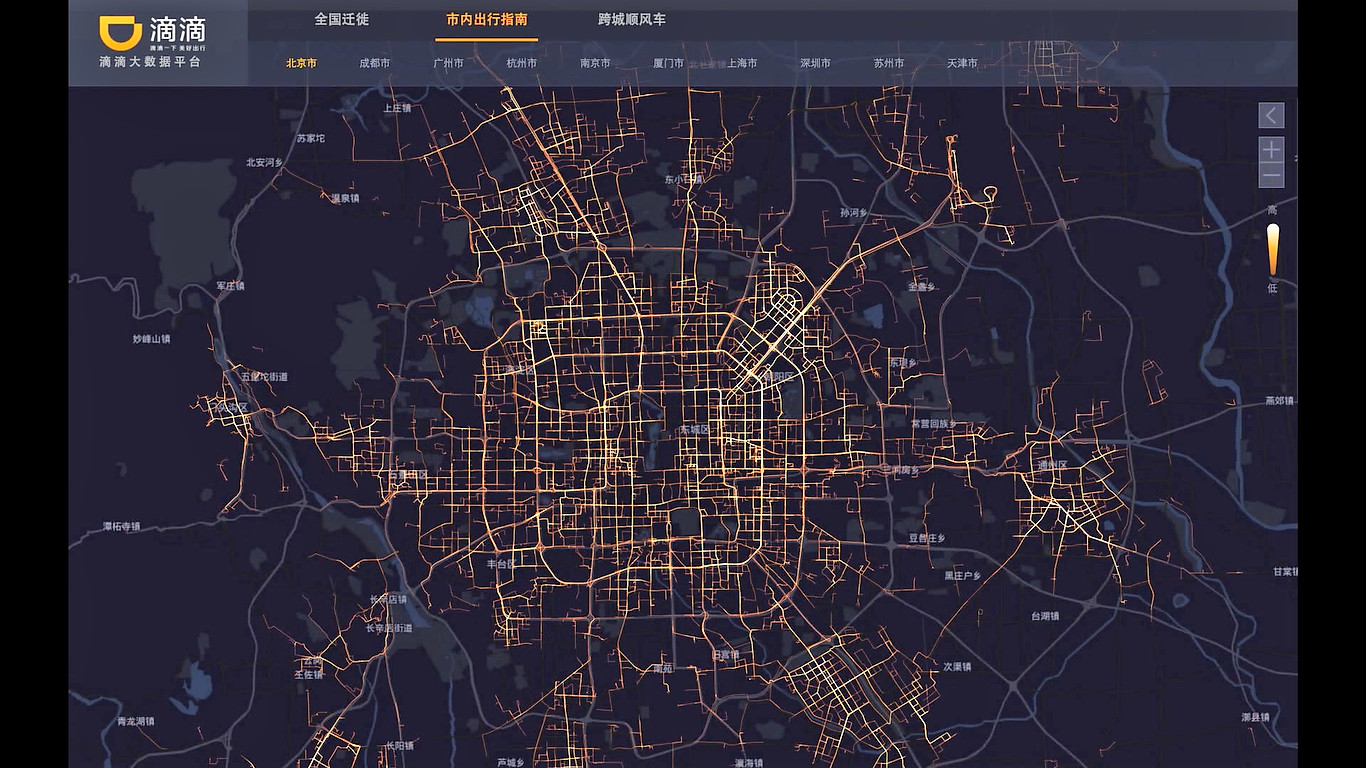1366x768 pixels.
Task: Click the 东坝乡 map label
Action: coord(903,364)
